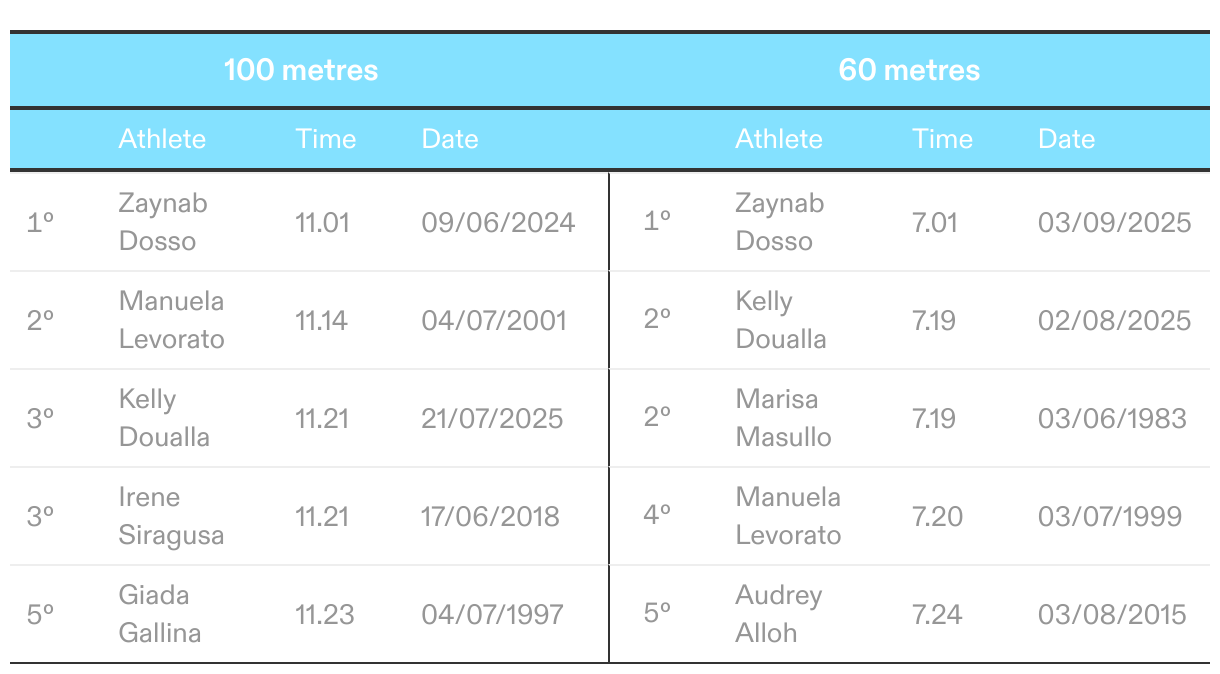
Task: Select Zaynab Dosso in 100 metres table
Action: click(163, 222)
